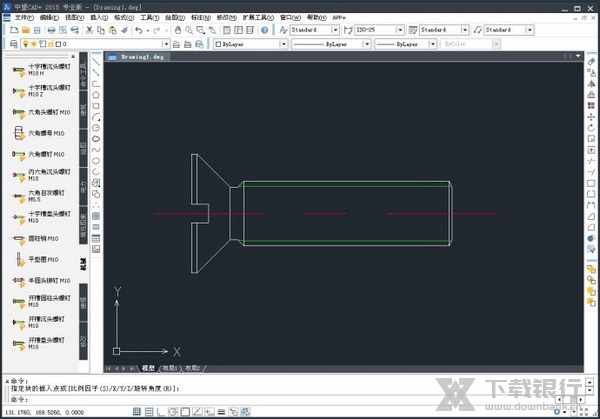Image resolution: width=600 pixels, height=419 pixels.
Task: Click the Match Properties brush icon
Action: coord(124,30)
